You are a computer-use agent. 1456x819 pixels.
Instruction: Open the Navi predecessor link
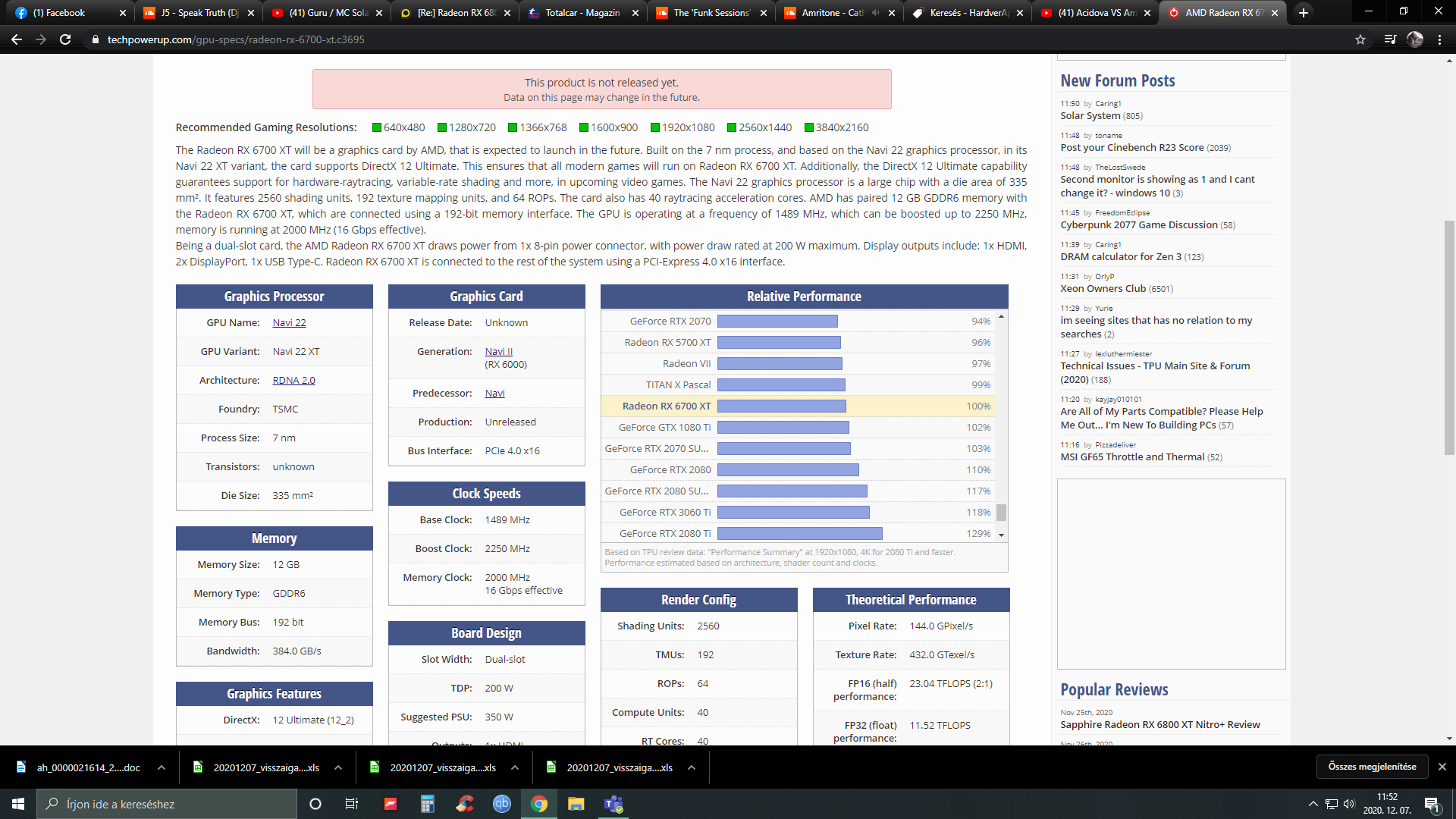(x=494, y=393)
